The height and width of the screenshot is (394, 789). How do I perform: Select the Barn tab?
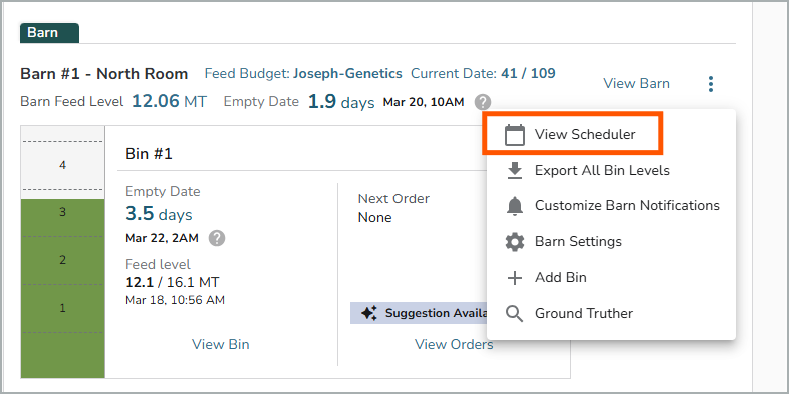coord(49,33)
